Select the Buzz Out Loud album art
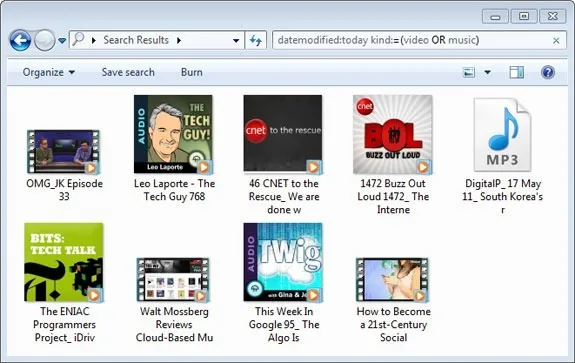The image size is (575, 363). pyautogui.click(x=393, y=134)
